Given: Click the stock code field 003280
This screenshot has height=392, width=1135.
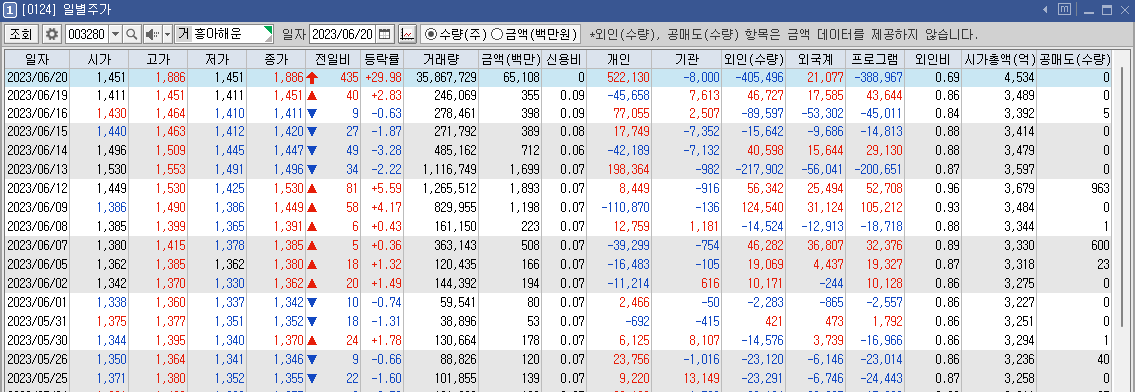Looking at the screenshot, I should pos(86,34).
